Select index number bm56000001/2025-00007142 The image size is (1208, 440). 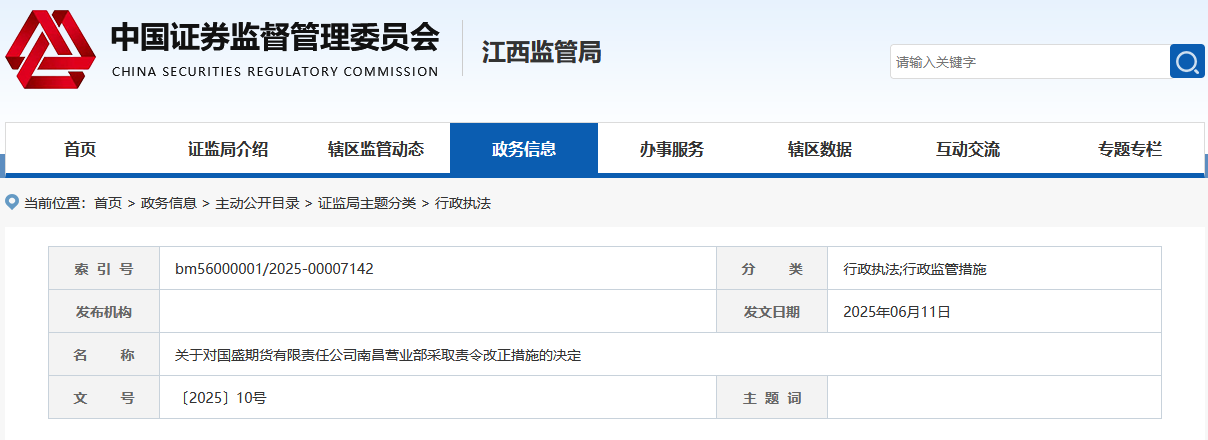point(274,269)
